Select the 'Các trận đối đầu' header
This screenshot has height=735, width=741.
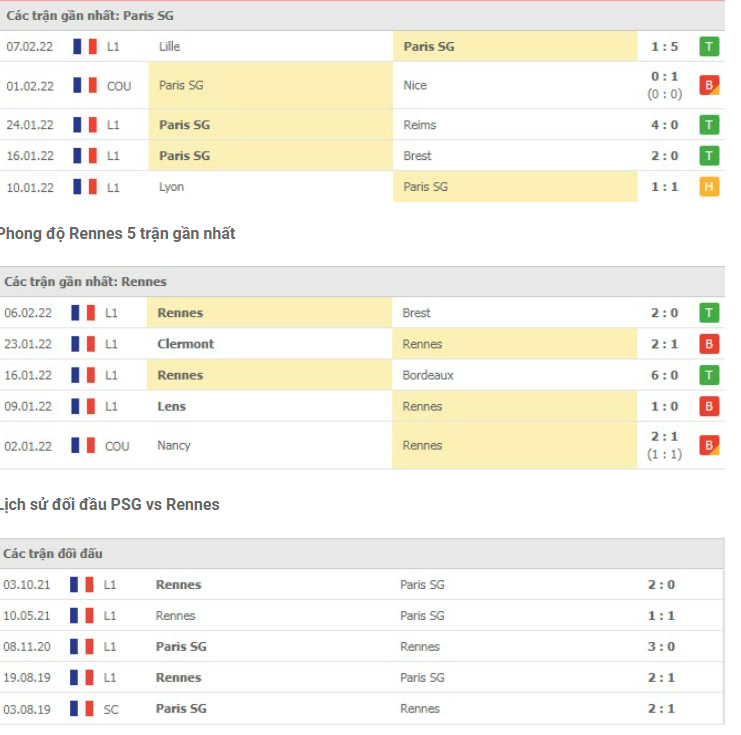(x=53, y=553)
